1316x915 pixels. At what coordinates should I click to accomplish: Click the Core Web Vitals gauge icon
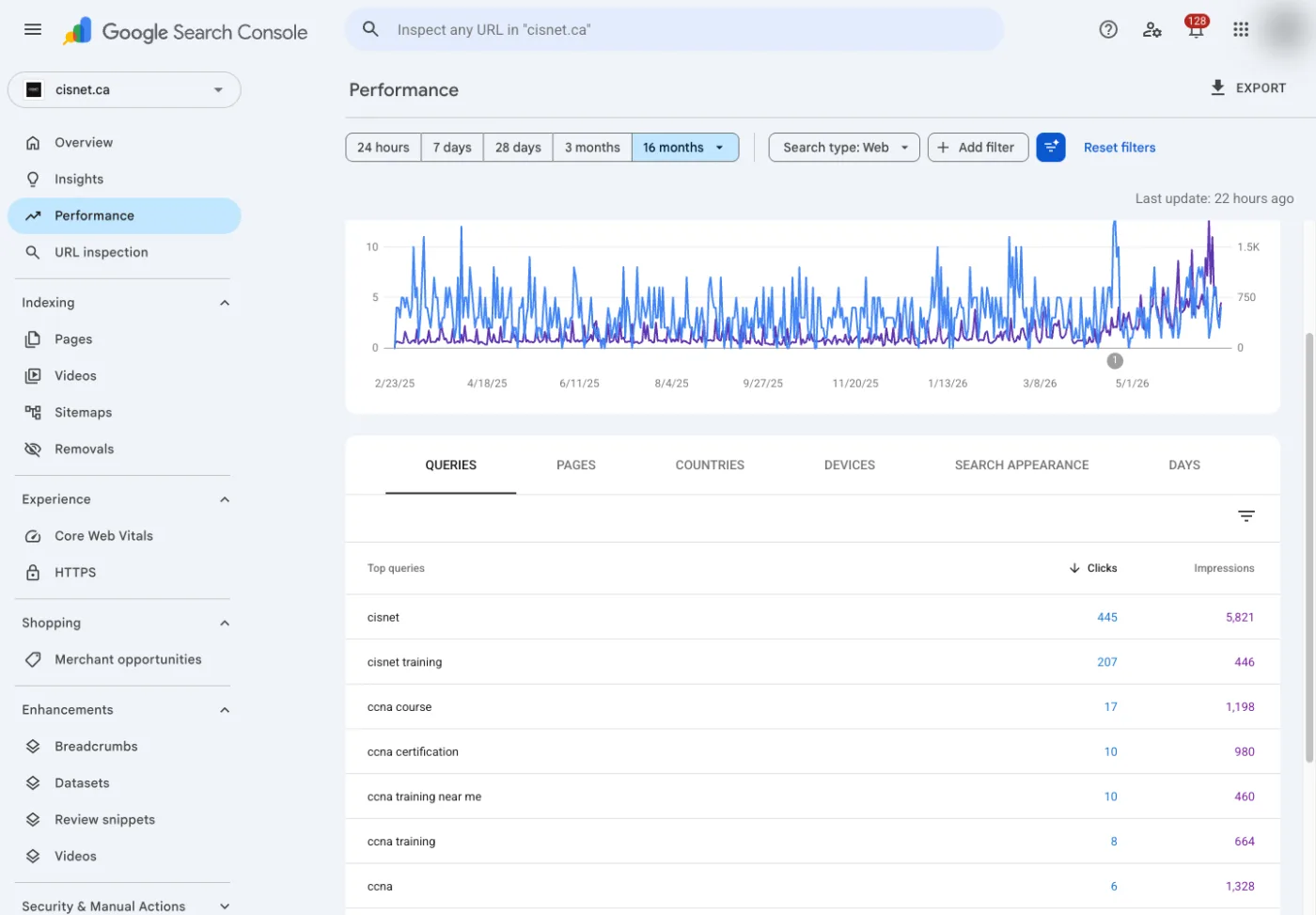[33, 536]
